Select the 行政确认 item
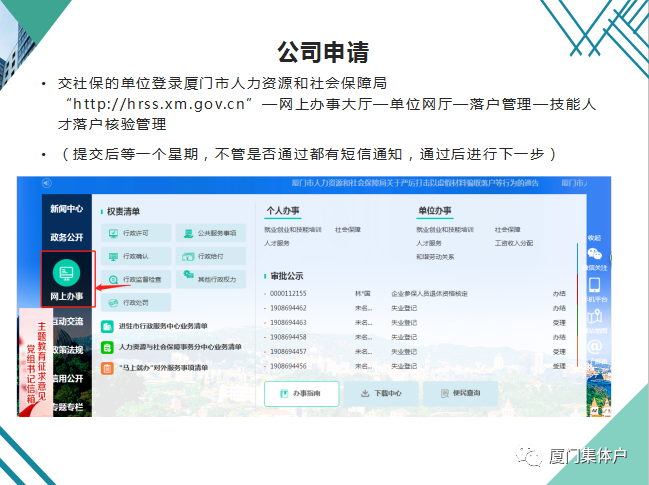 [135, 256]
